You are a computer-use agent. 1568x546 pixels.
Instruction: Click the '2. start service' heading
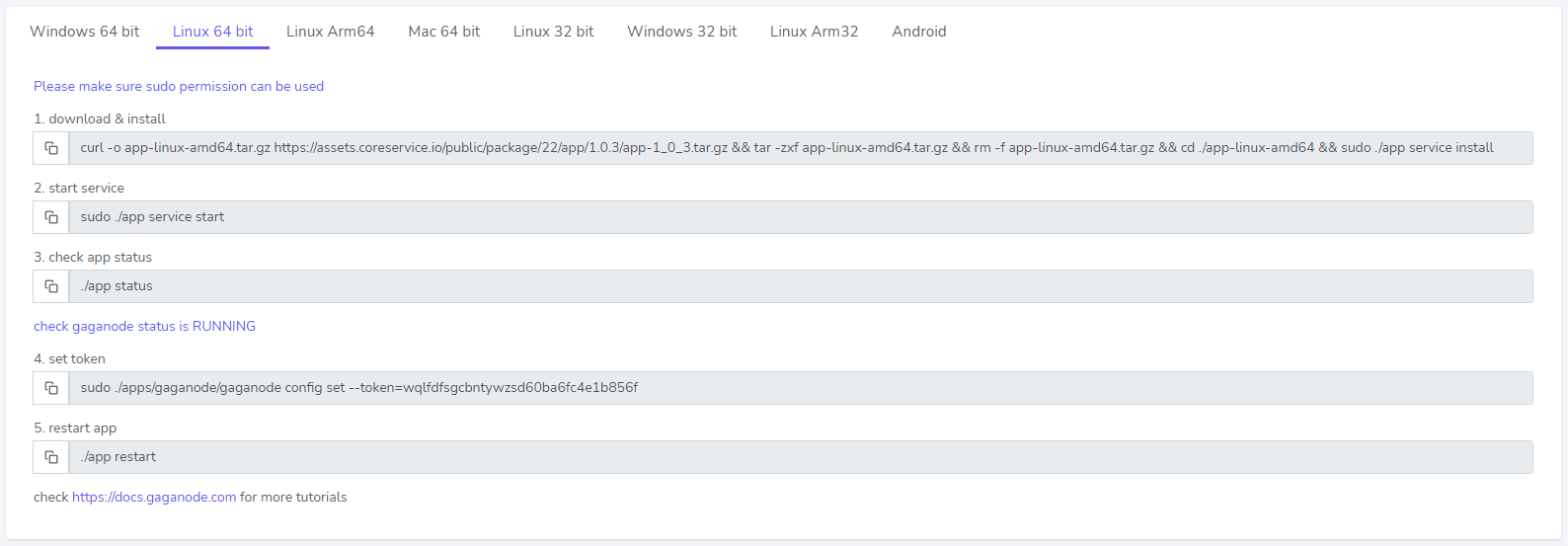tap(79, 189)
